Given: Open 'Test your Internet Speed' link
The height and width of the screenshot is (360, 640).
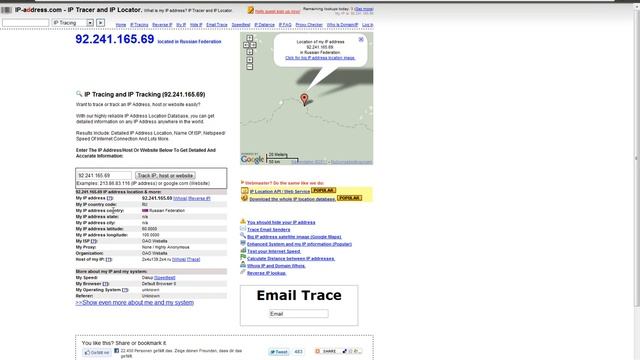Looking at the screenshot, I should point(273,251).
